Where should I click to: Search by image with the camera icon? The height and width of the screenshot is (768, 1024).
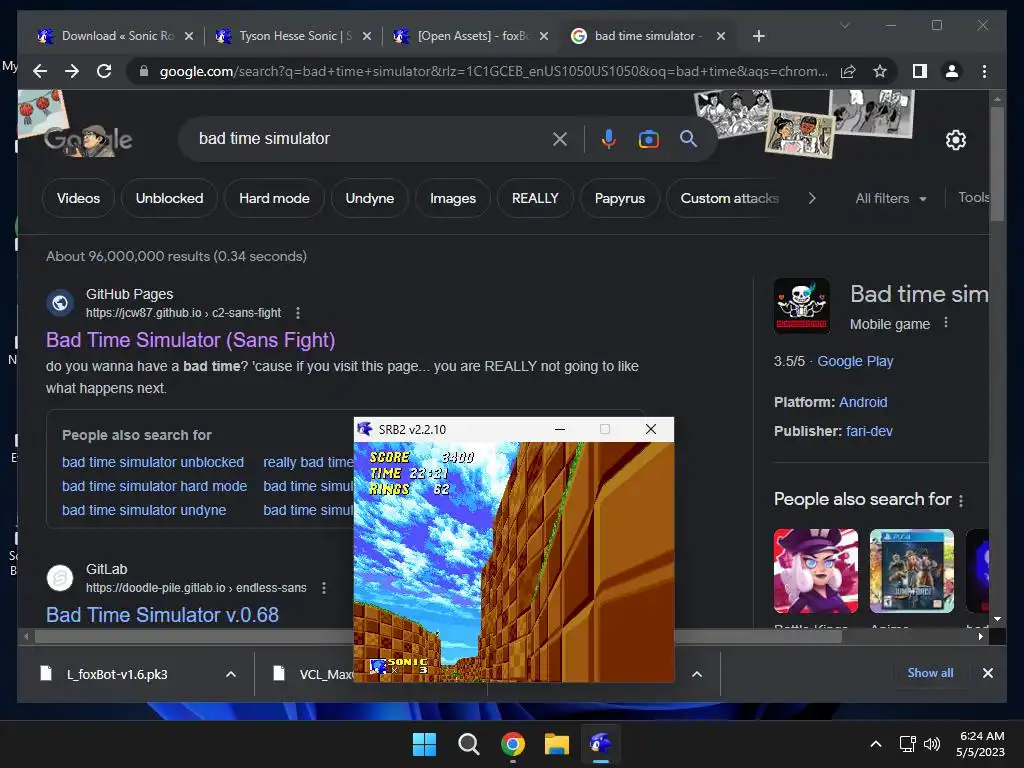tap(648, 138)
